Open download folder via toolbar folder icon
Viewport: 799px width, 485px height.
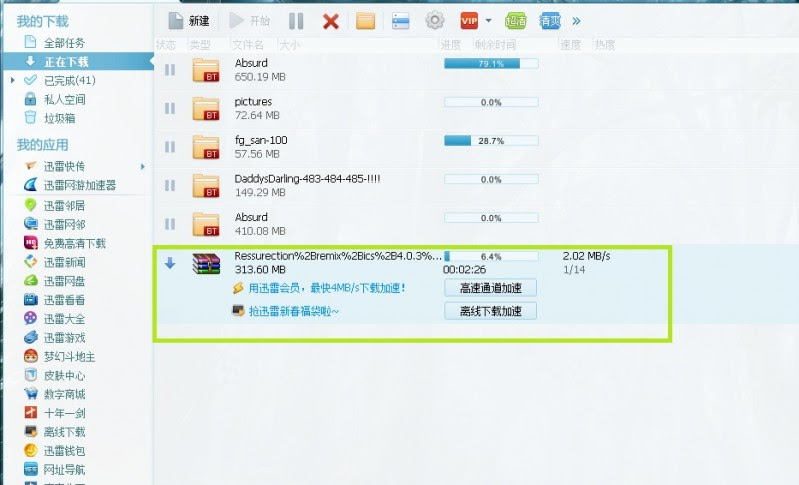click(x=365, y=21)
